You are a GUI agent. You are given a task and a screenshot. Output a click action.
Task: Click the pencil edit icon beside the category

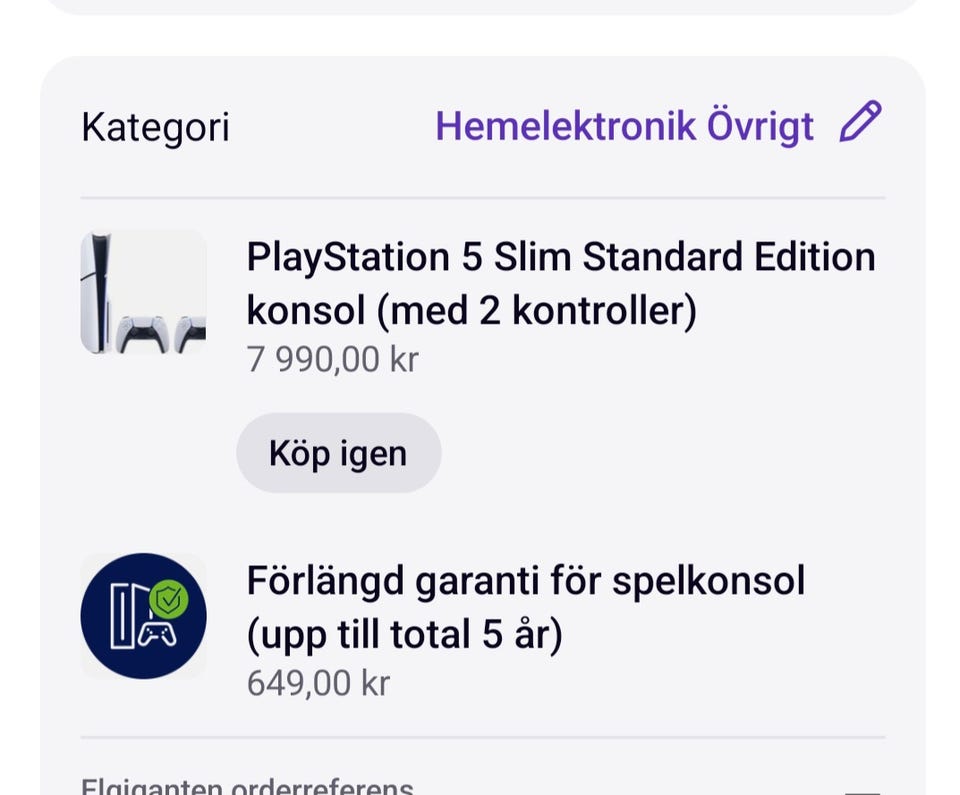pyautogui.click(x=860, y=125)
